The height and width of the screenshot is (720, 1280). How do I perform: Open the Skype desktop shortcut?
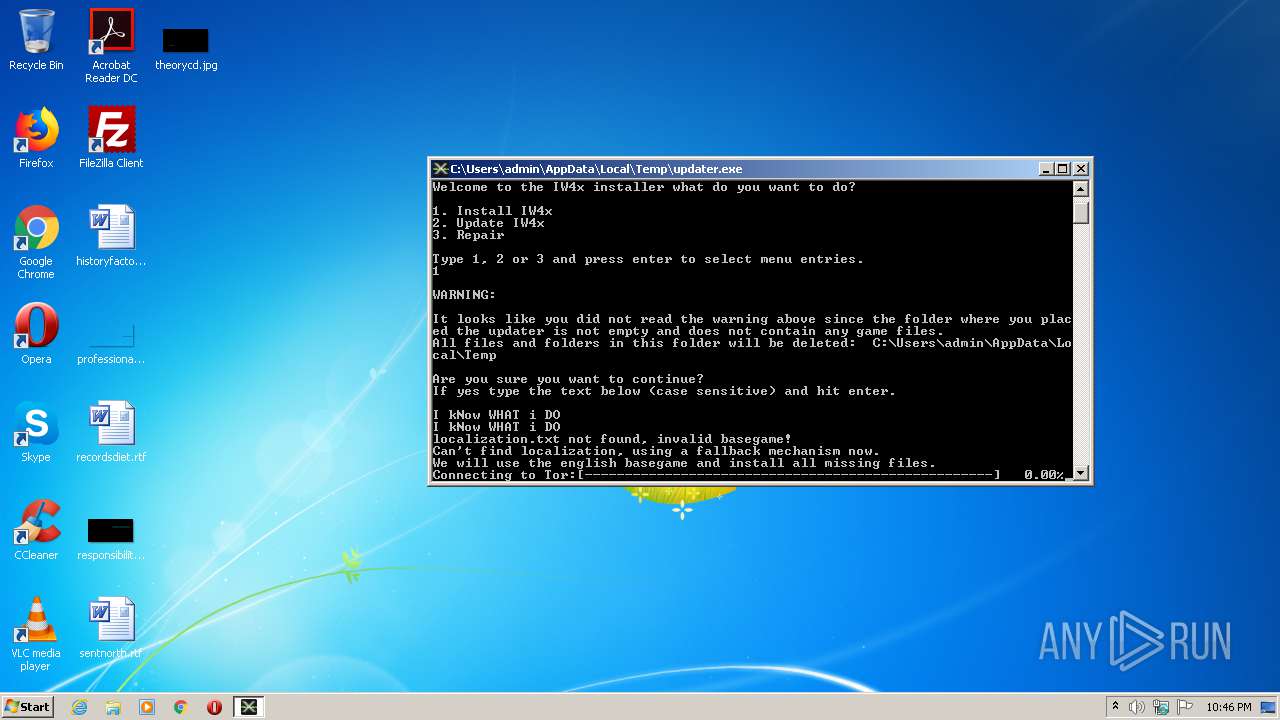click(36, 432)
